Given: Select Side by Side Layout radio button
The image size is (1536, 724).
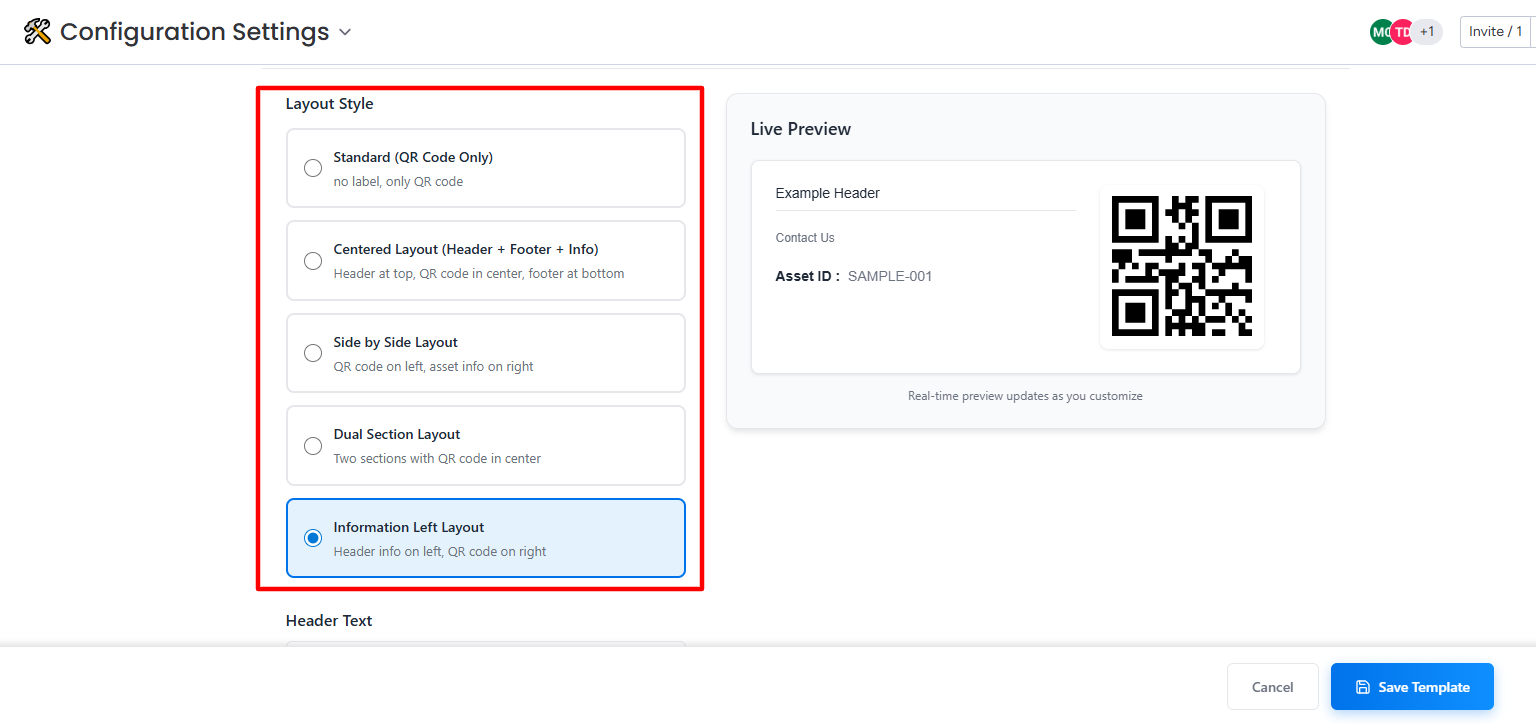Looking at the screenshot, I should click(313, 353).
